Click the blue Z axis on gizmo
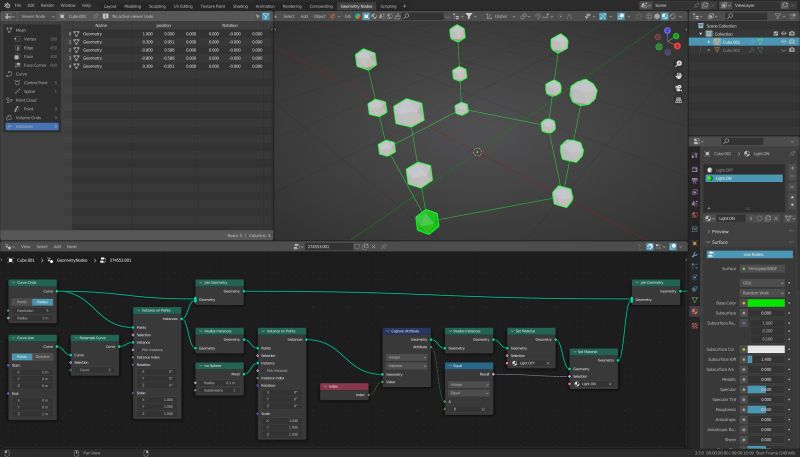This screenshot has width=800, height=457. pyautogui.click(x=668, y=31)
